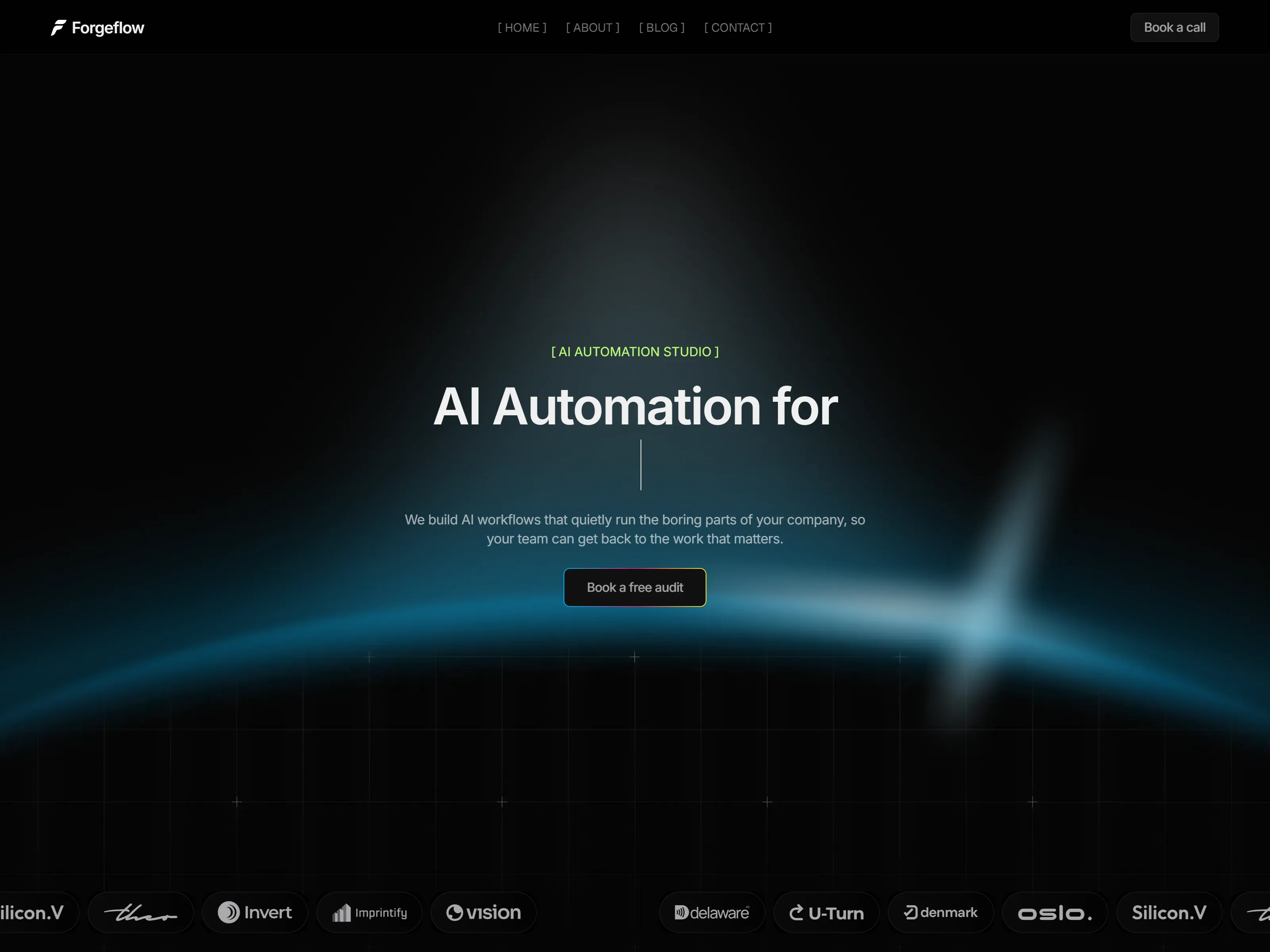1270x952 pixels.
Task: Go to the ABOUT page
Action: point(593,27)
